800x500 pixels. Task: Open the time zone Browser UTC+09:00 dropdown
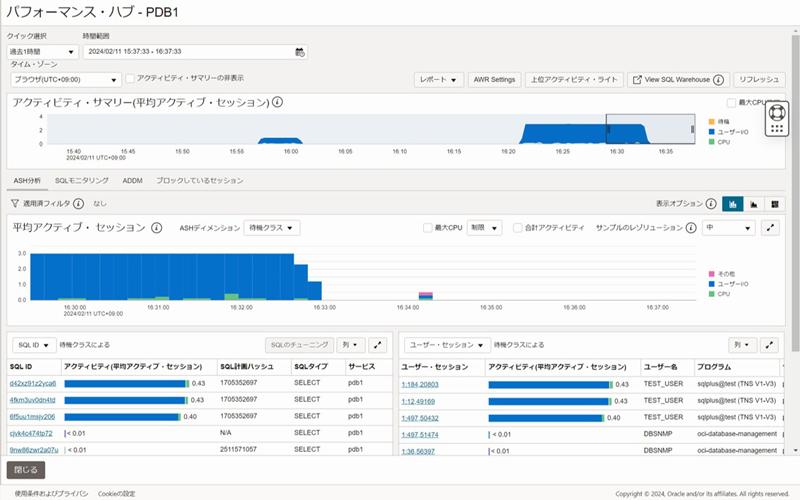66,80
